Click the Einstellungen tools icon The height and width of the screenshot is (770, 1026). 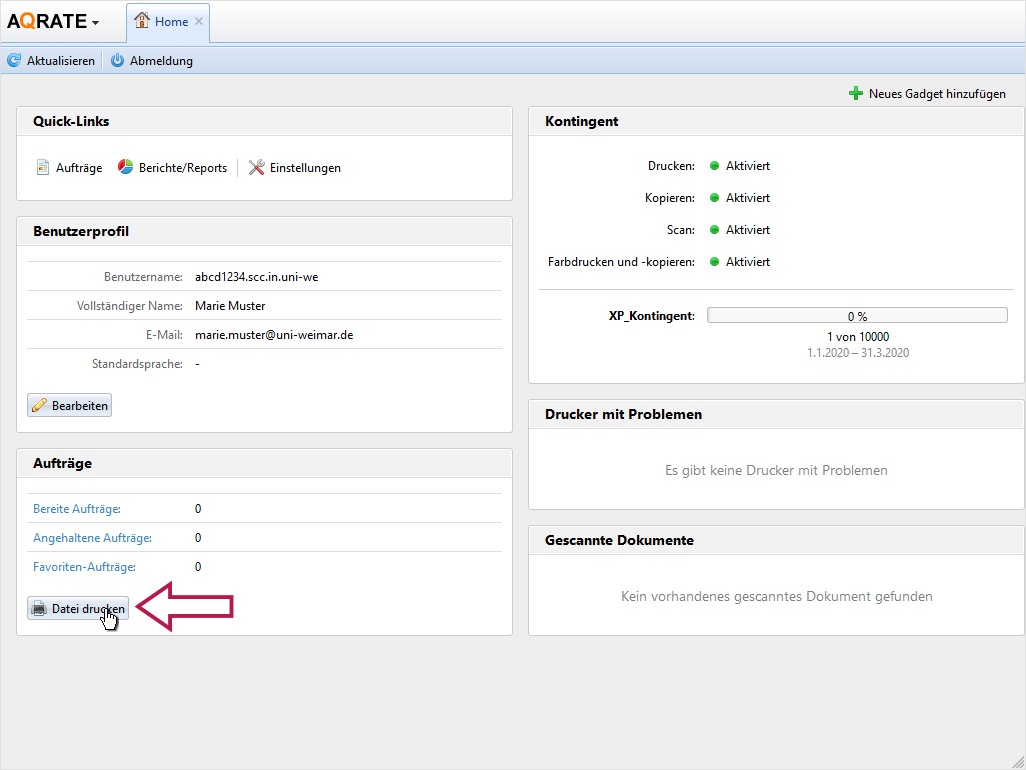click(256, 168)
